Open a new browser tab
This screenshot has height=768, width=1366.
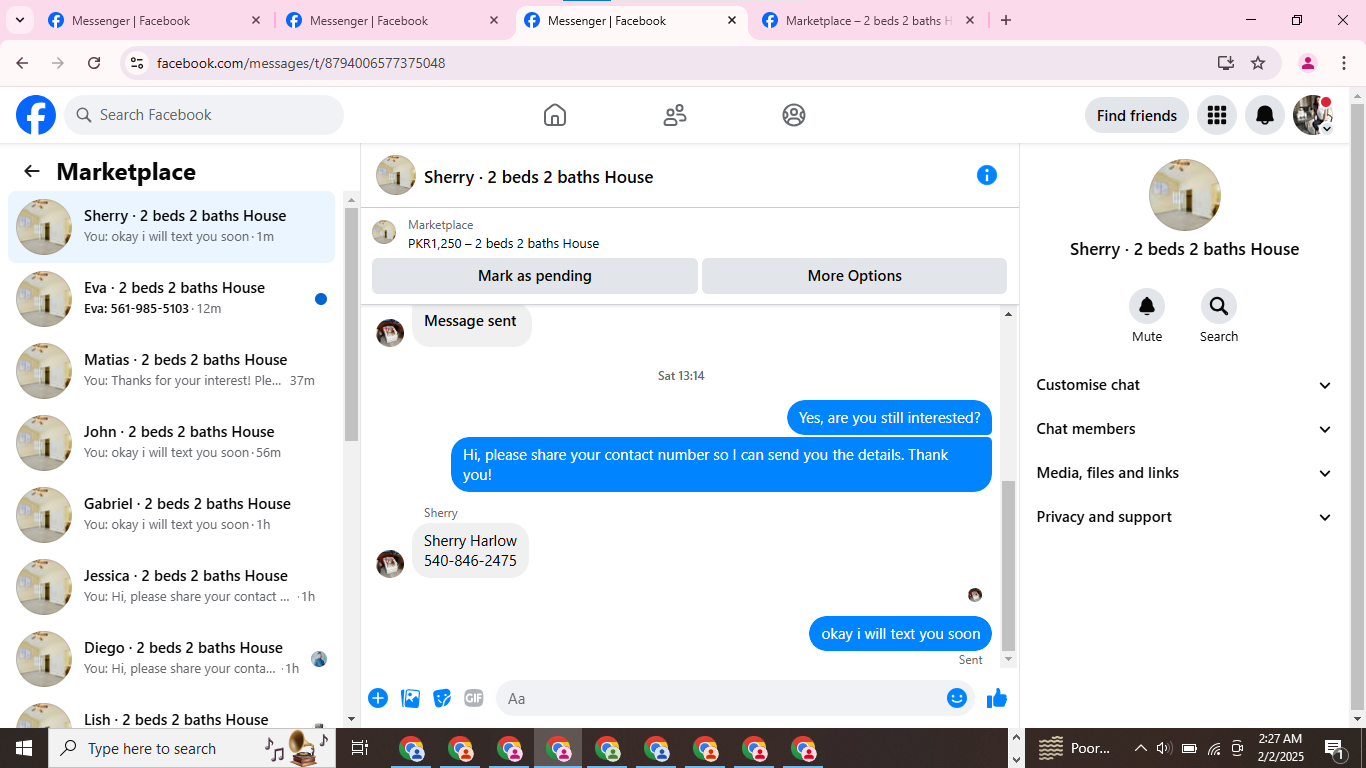1006,20
